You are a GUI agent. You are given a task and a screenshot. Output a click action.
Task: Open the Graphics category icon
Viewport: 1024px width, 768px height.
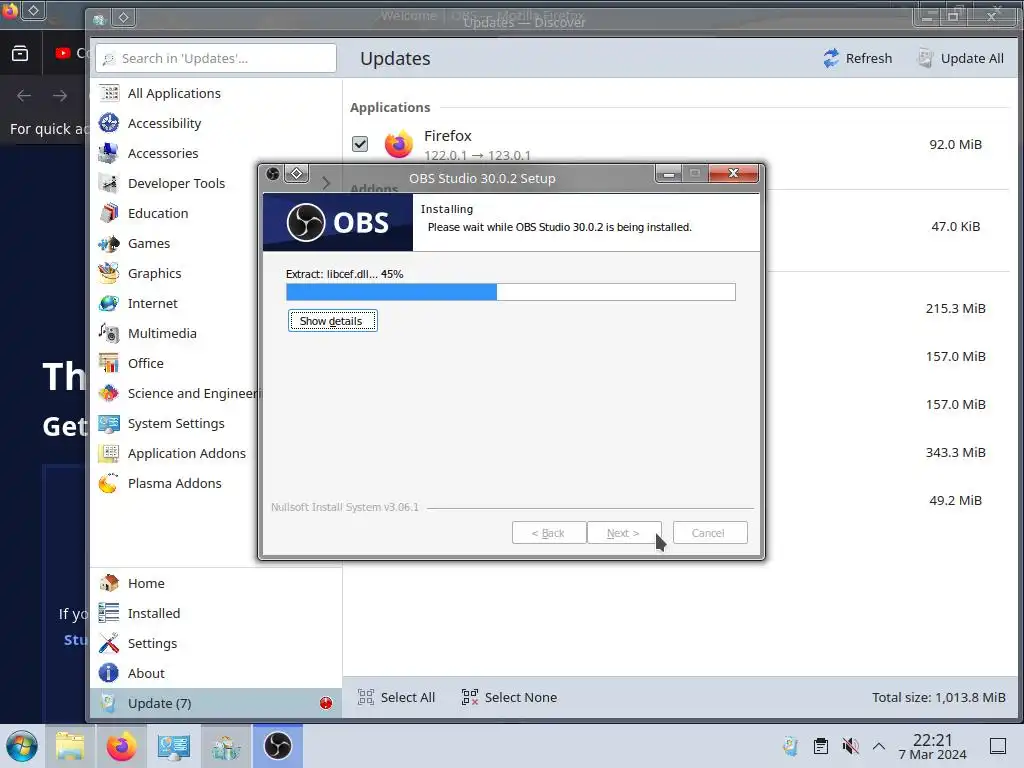109,274
